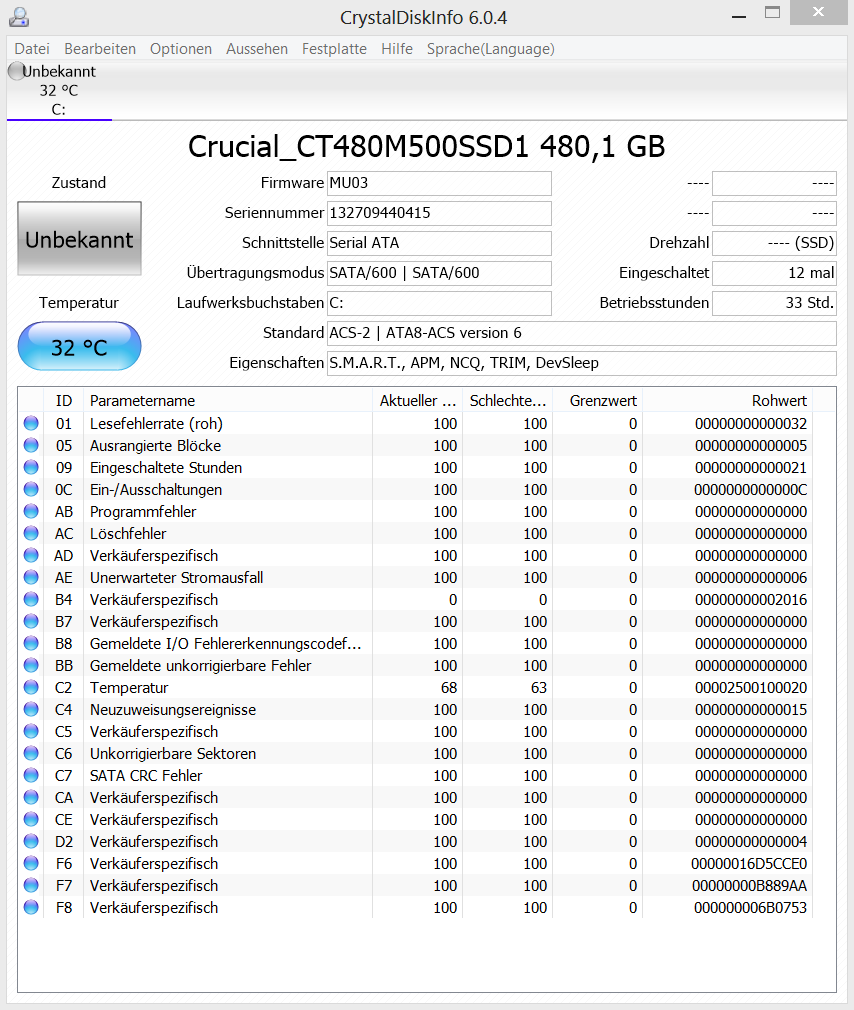Open the Aussehen menu

coord(257,49)
